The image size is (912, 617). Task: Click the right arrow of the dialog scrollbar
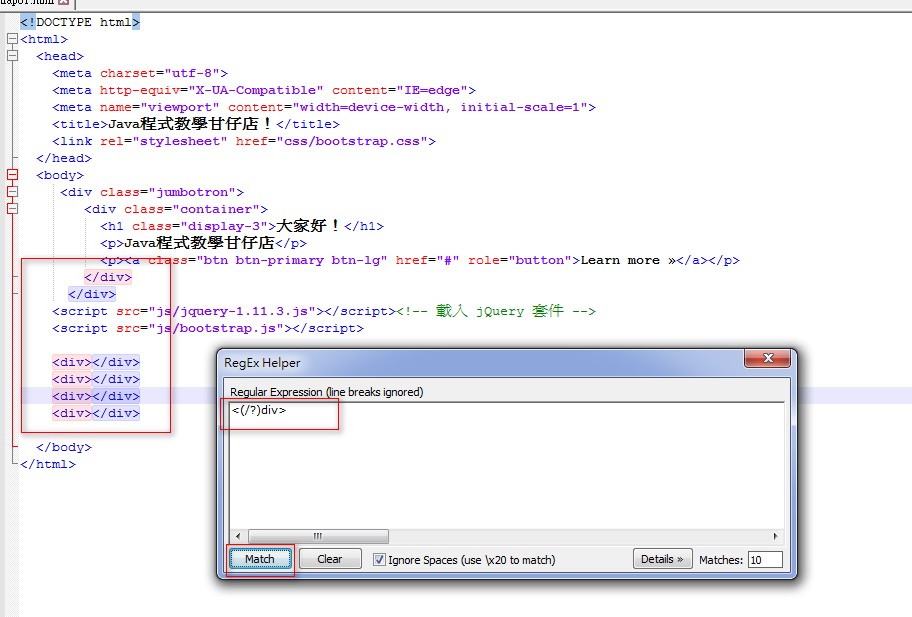click(777, 536)
